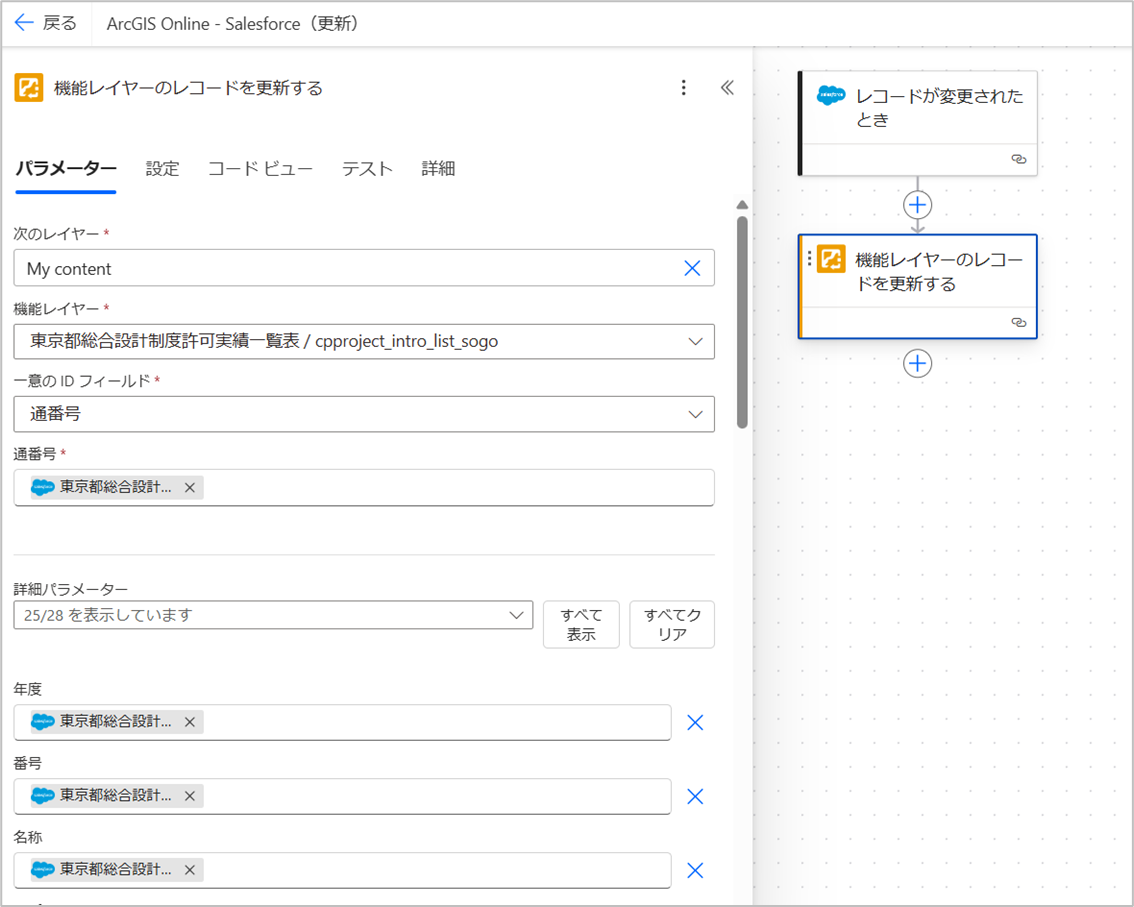
Task: Click the 番号 input field
Action: [342, 796]
